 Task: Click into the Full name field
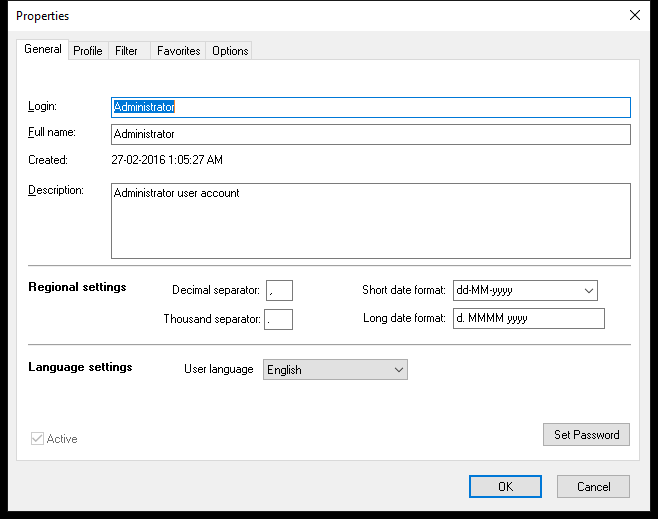coord(371,134)
